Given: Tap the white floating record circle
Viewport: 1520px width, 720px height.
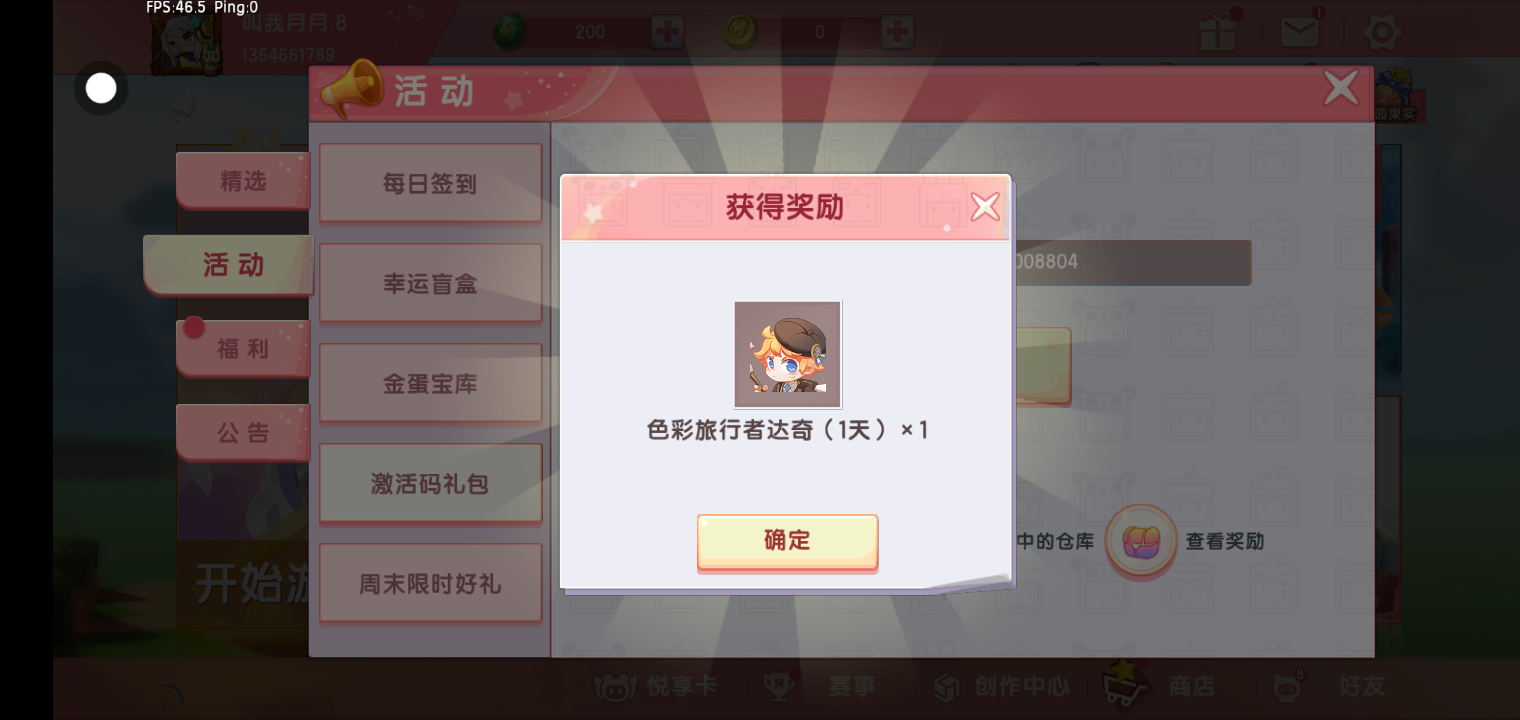Looking at the screenshot, I should pyautogui.click(x=101, y=88).
